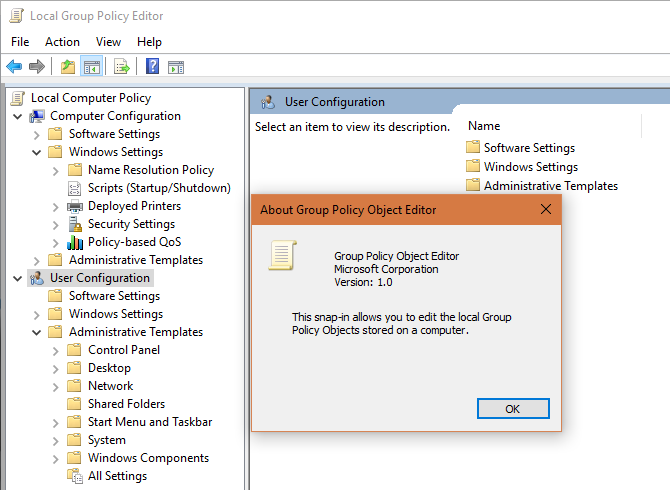Select the Security Settings lock icon
Image resolution: width=670 pixels, height=490 pixels.
point(75,224)
